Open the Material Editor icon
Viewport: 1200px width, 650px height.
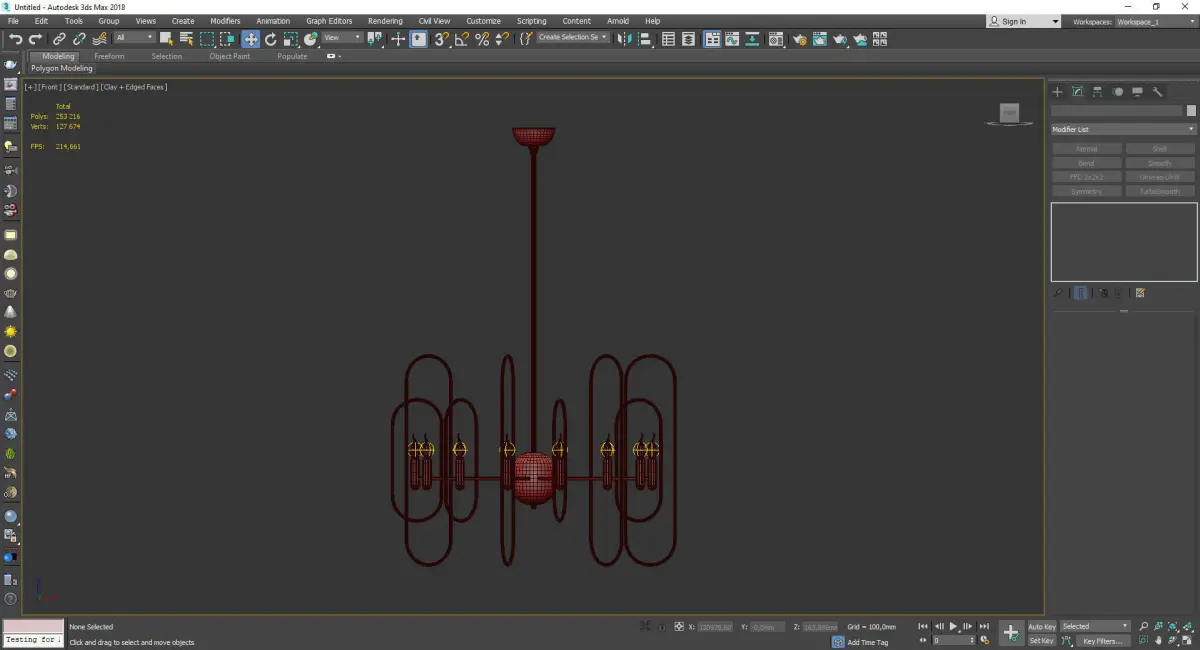pyautogui.click(x=776, y=39)
